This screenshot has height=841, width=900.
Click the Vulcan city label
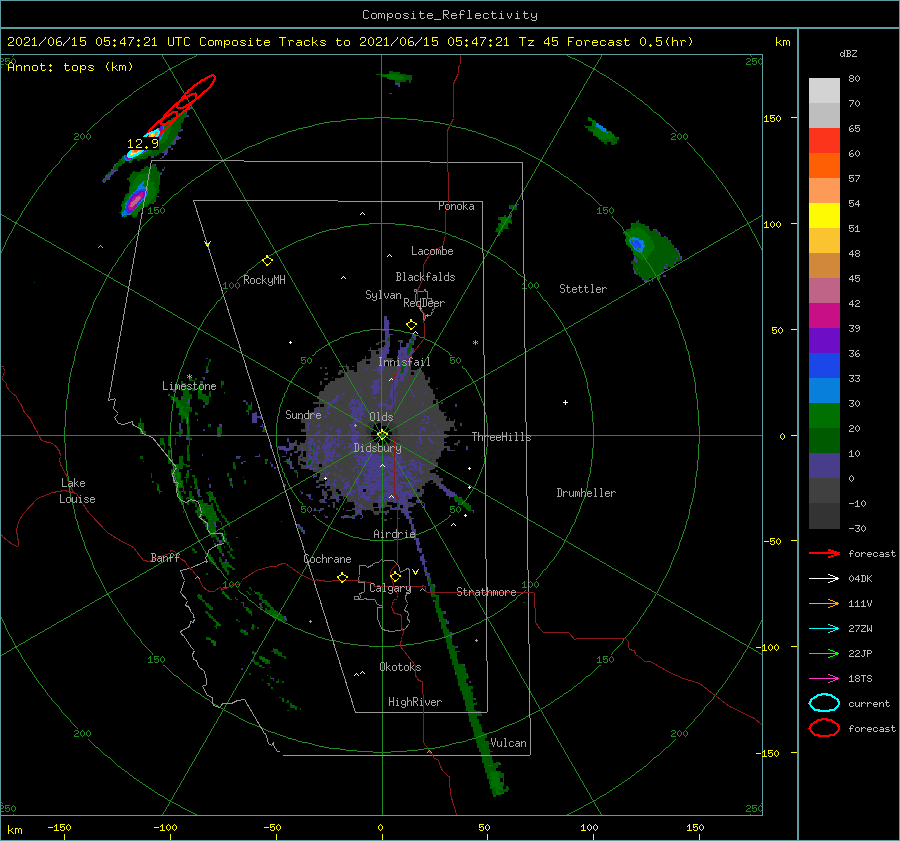coord(509,743)
